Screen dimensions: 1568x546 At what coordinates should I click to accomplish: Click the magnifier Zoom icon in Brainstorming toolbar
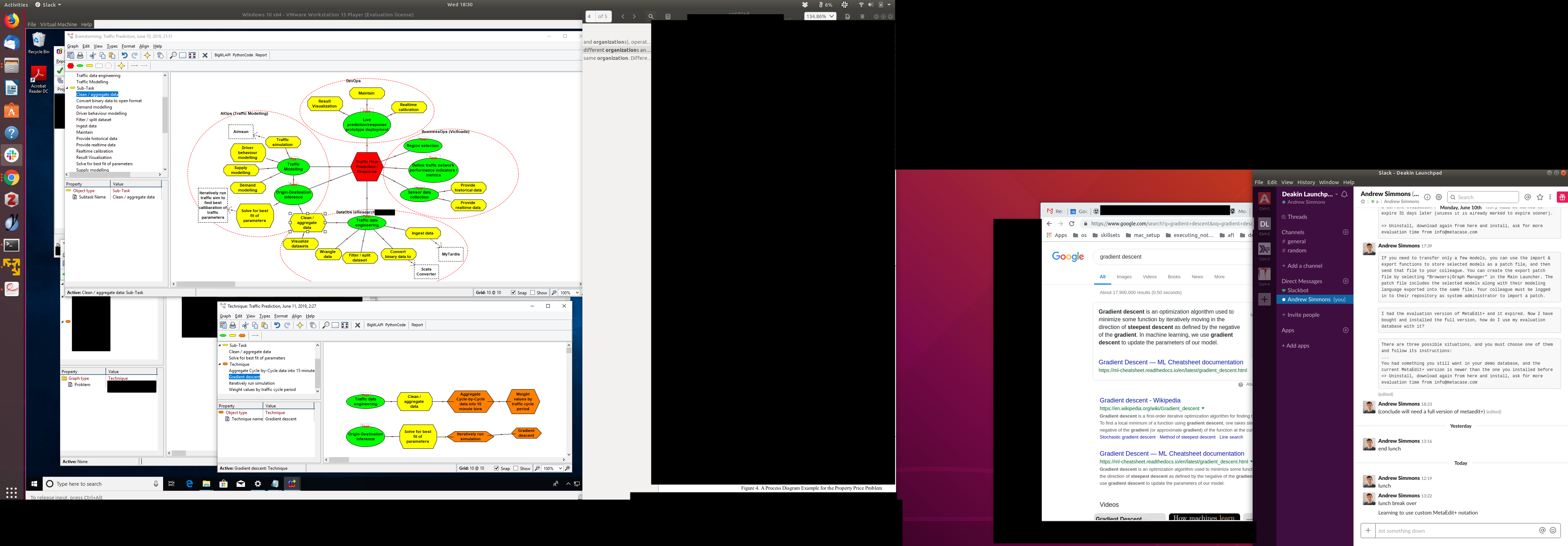click(173, 55)
